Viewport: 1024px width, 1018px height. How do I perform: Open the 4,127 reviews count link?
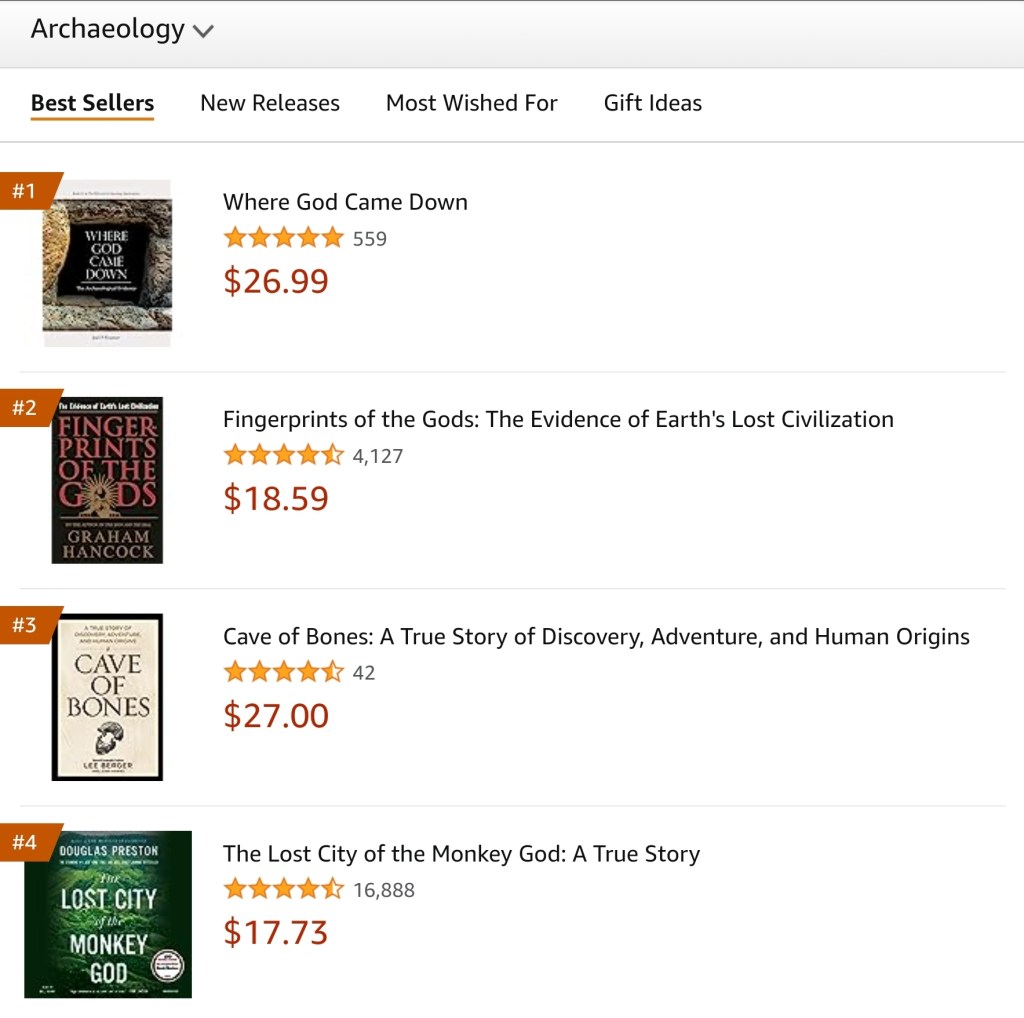[378, 456]
